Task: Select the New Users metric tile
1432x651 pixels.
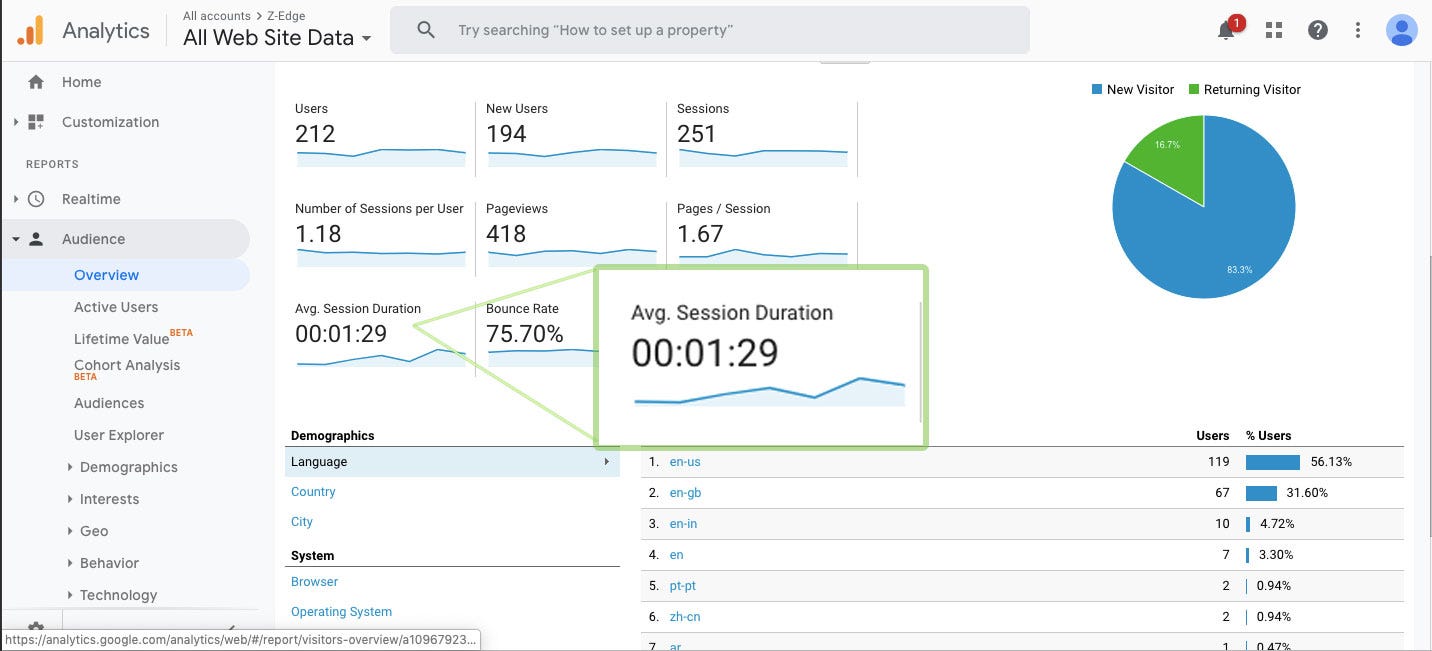Action: [x=571, y=138]
